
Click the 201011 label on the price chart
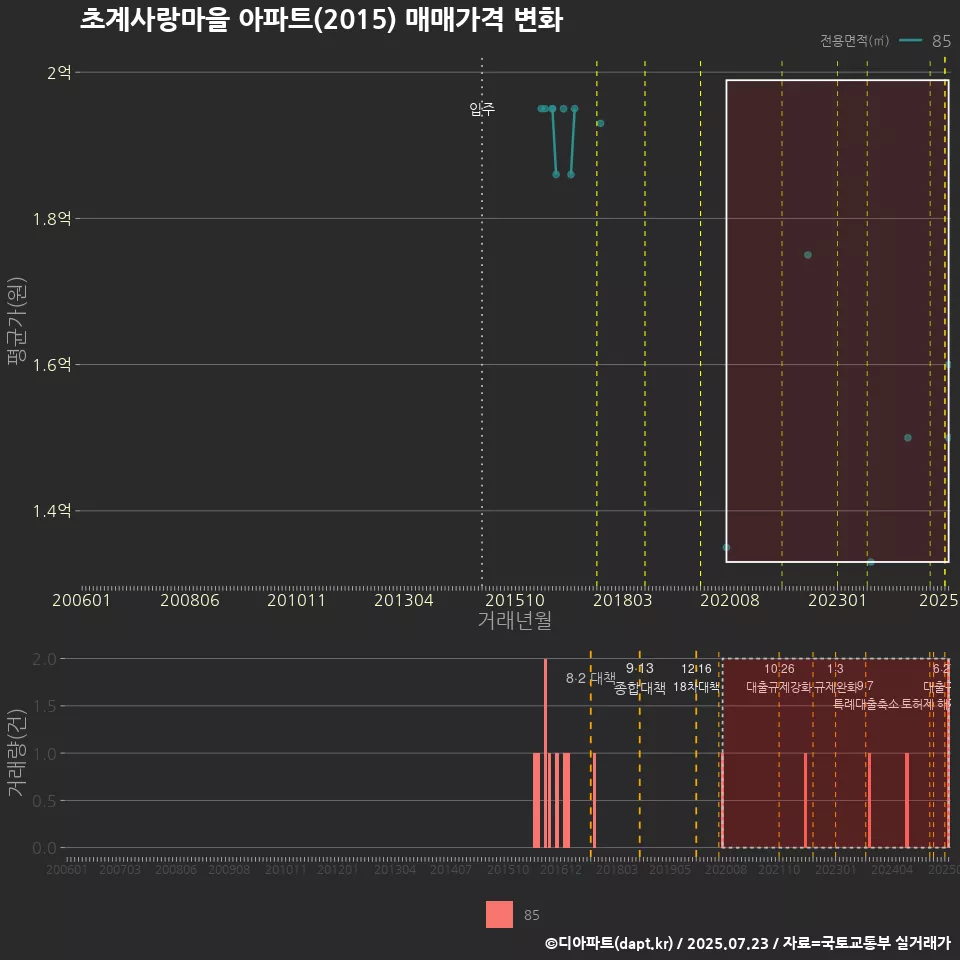tap(296, 600)
